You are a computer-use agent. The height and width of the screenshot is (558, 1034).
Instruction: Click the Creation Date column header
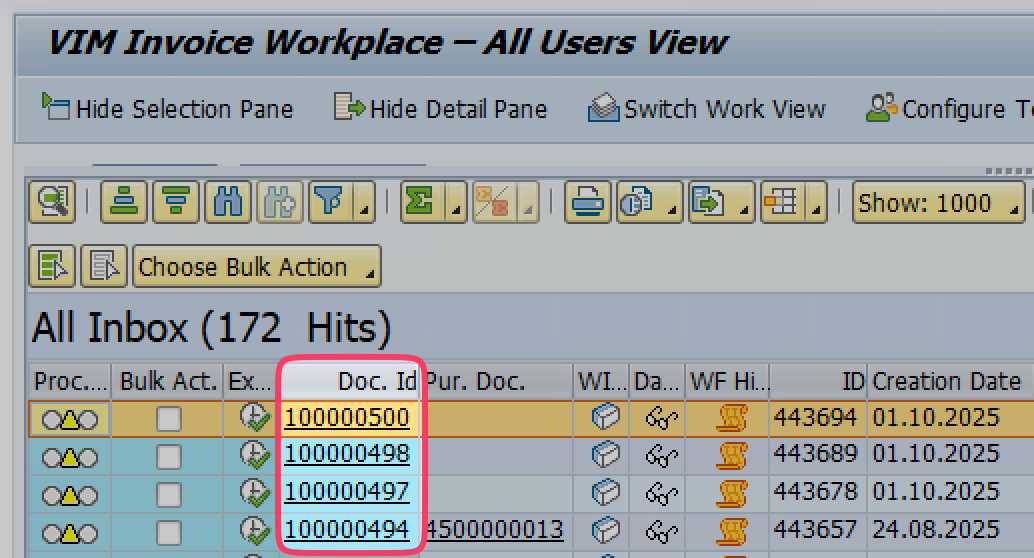[946, 381]
